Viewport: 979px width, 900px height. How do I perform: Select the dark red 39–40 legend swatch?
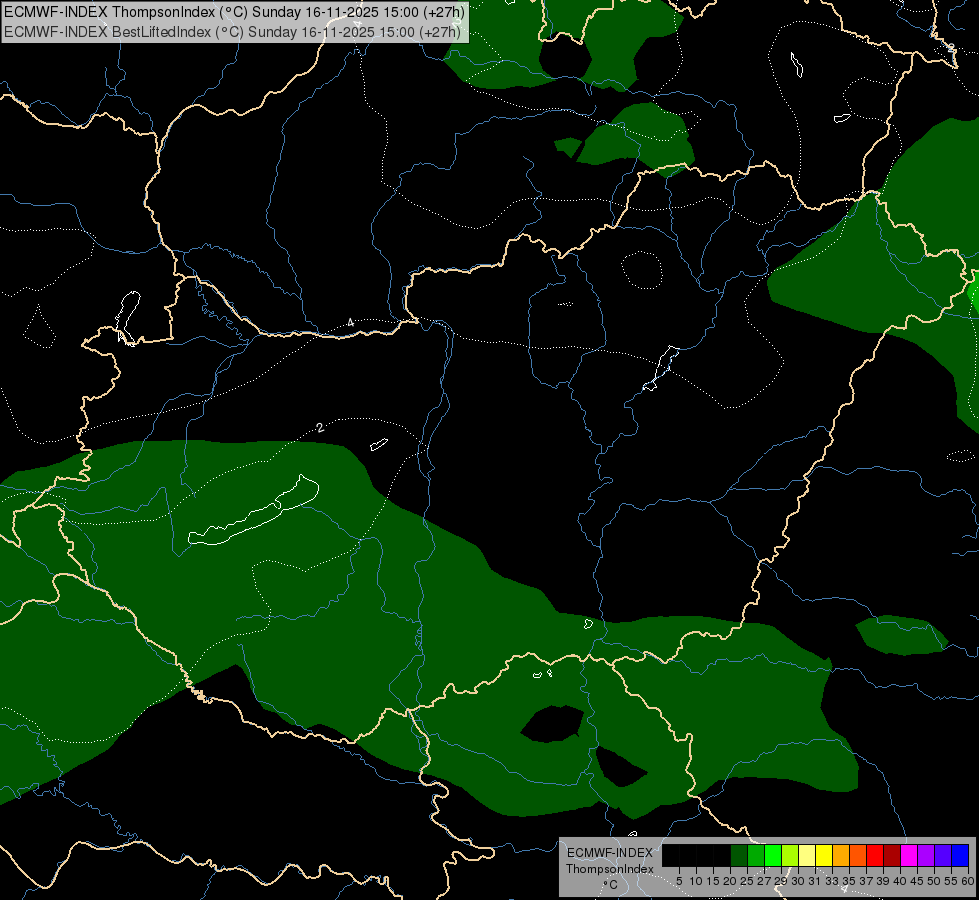892,855
